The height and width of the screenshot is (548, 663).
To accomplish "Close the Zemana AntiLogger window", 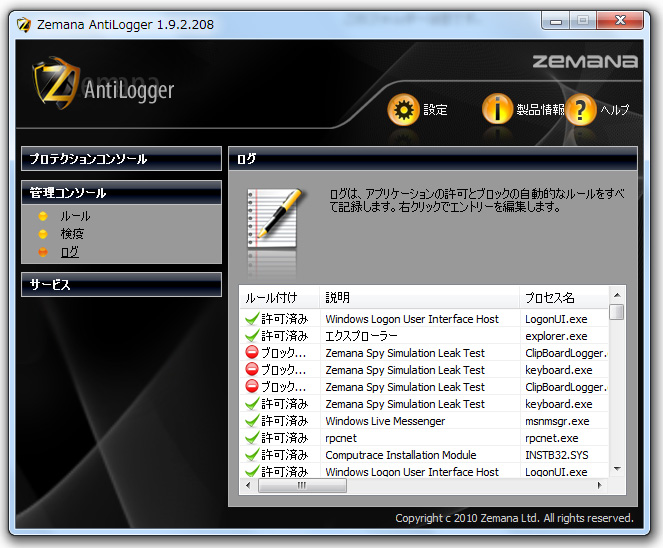I will 620,20.
